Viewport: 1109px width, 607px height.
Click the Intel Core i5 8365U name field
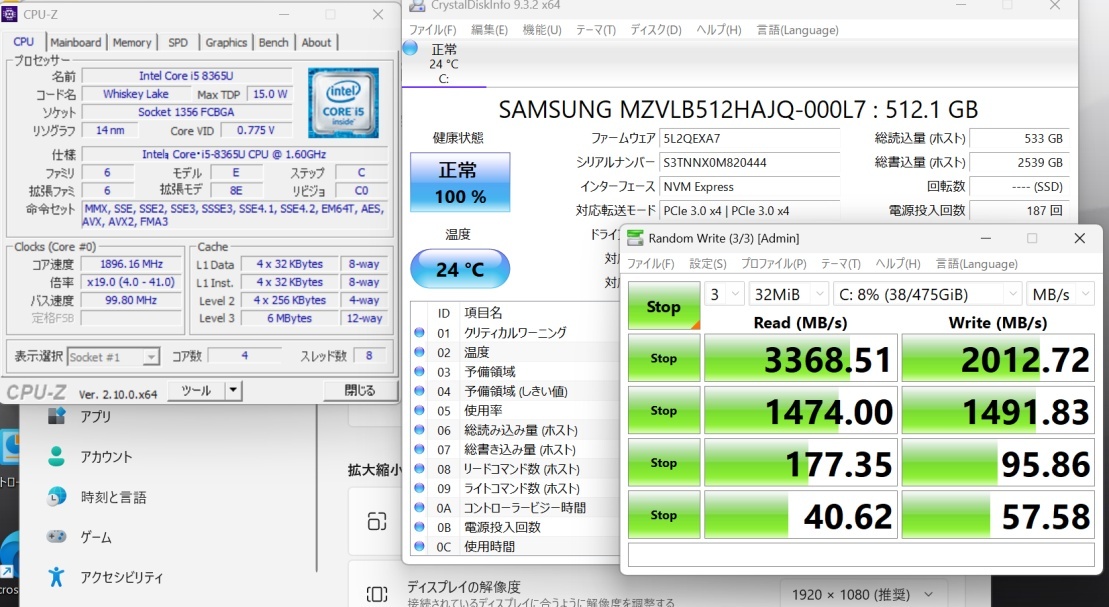187,76
